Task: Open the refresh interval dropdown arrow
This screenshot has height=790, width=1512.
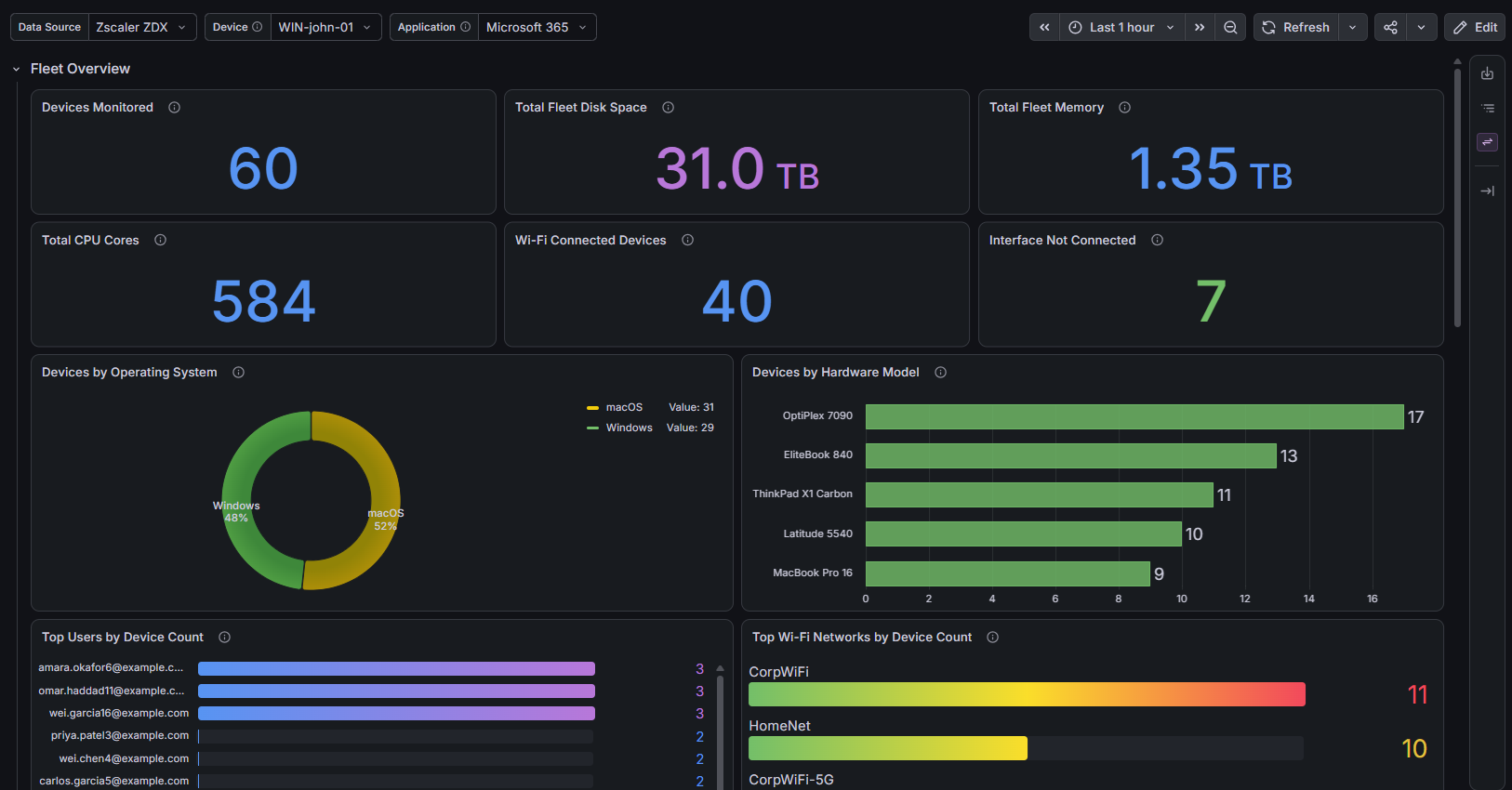Action: click(1353, 27)
